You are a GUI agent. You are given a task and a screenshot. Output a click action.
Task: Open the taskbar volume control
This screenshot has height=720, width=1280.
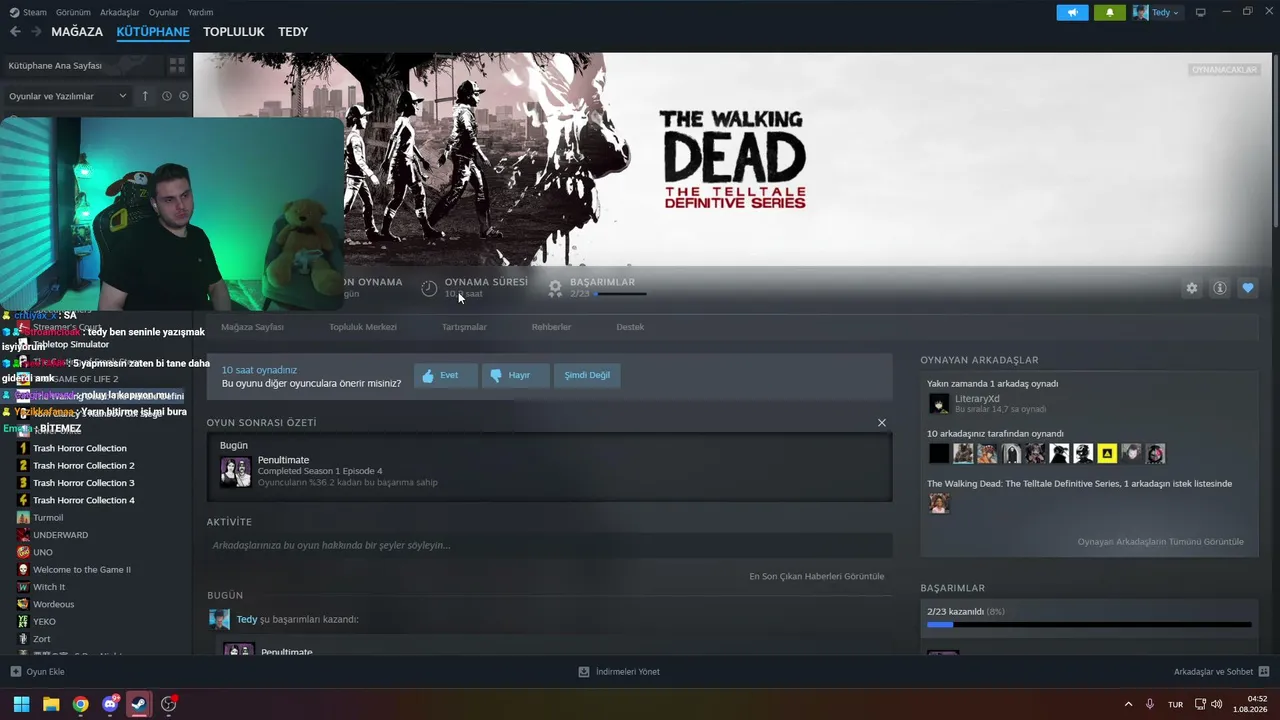[1217, 704]
